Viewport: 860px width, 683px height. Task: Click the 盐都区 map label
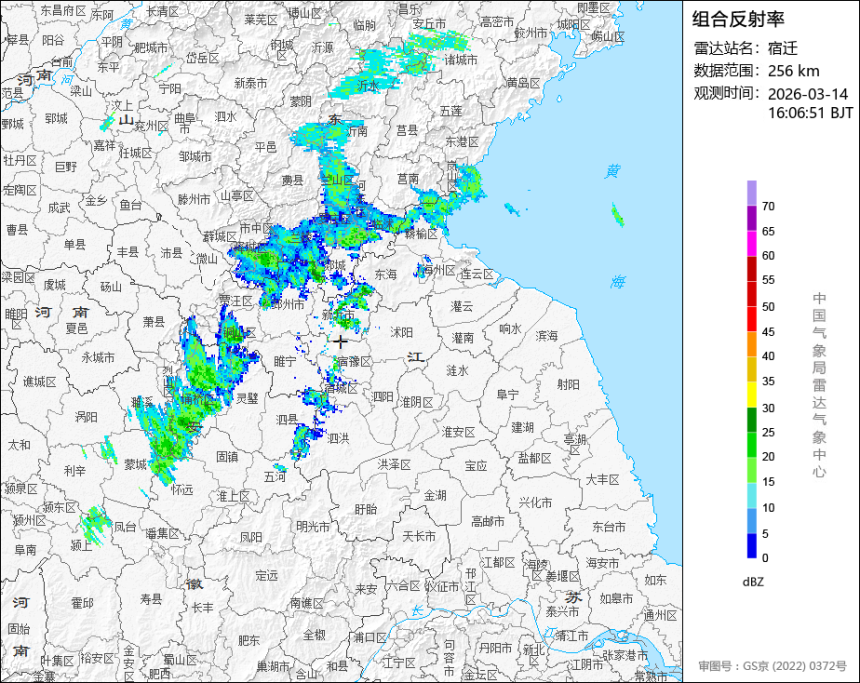535,458
